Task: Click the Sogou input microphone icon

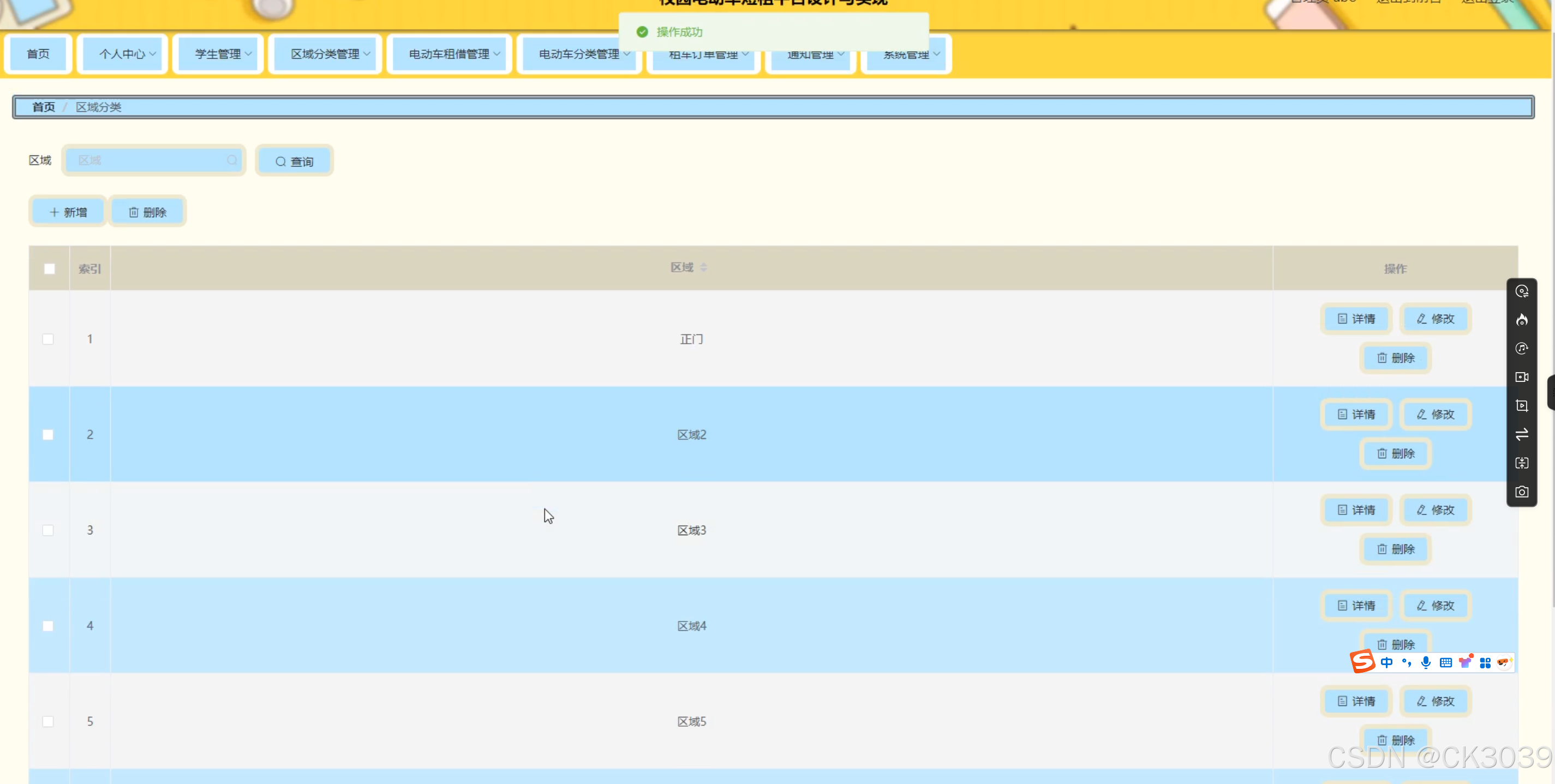Action: pyautogui.click(x=1425, y=662)
